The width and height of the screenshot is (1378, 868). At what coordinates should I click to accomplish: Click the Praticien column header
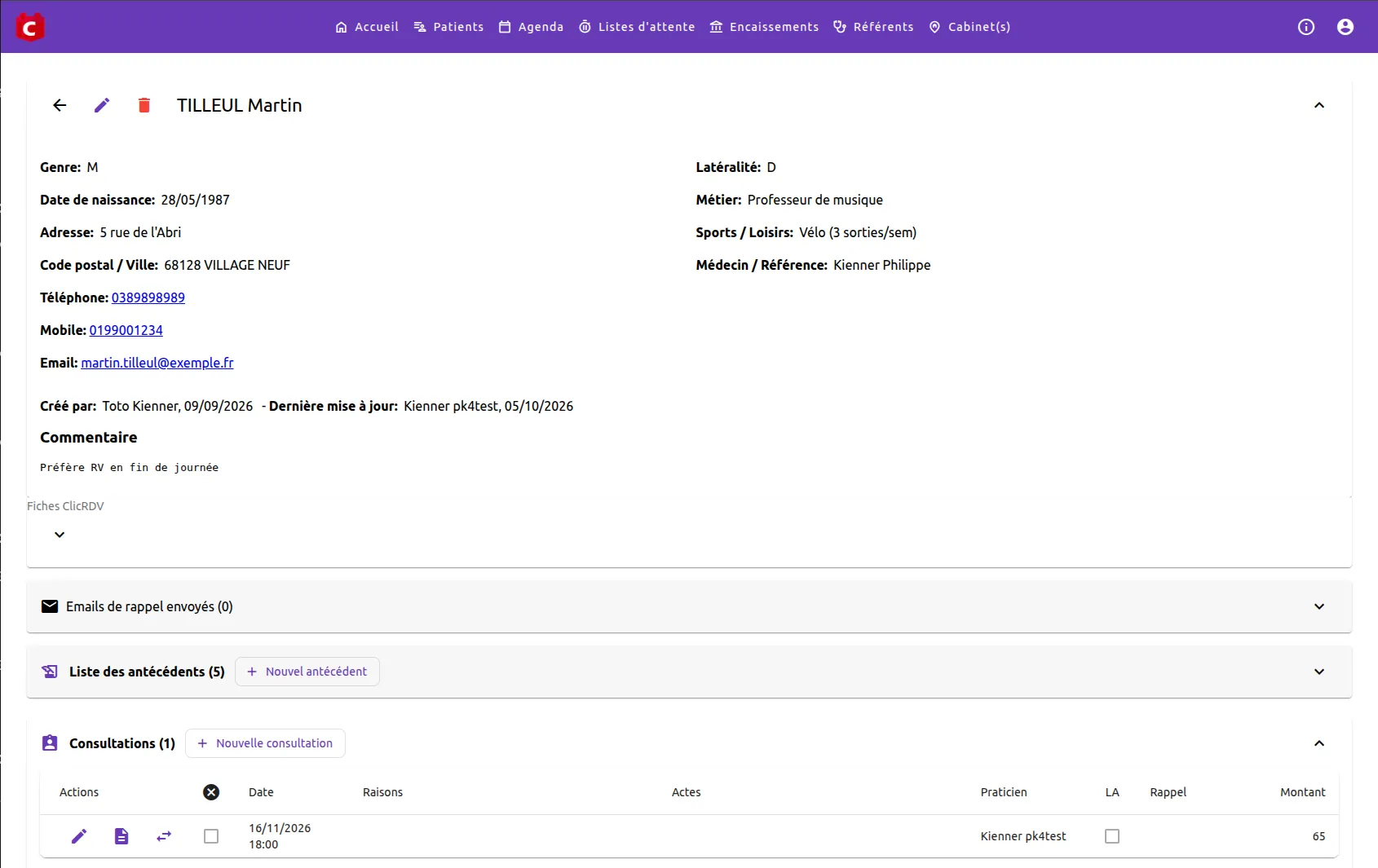point(1004,792)
